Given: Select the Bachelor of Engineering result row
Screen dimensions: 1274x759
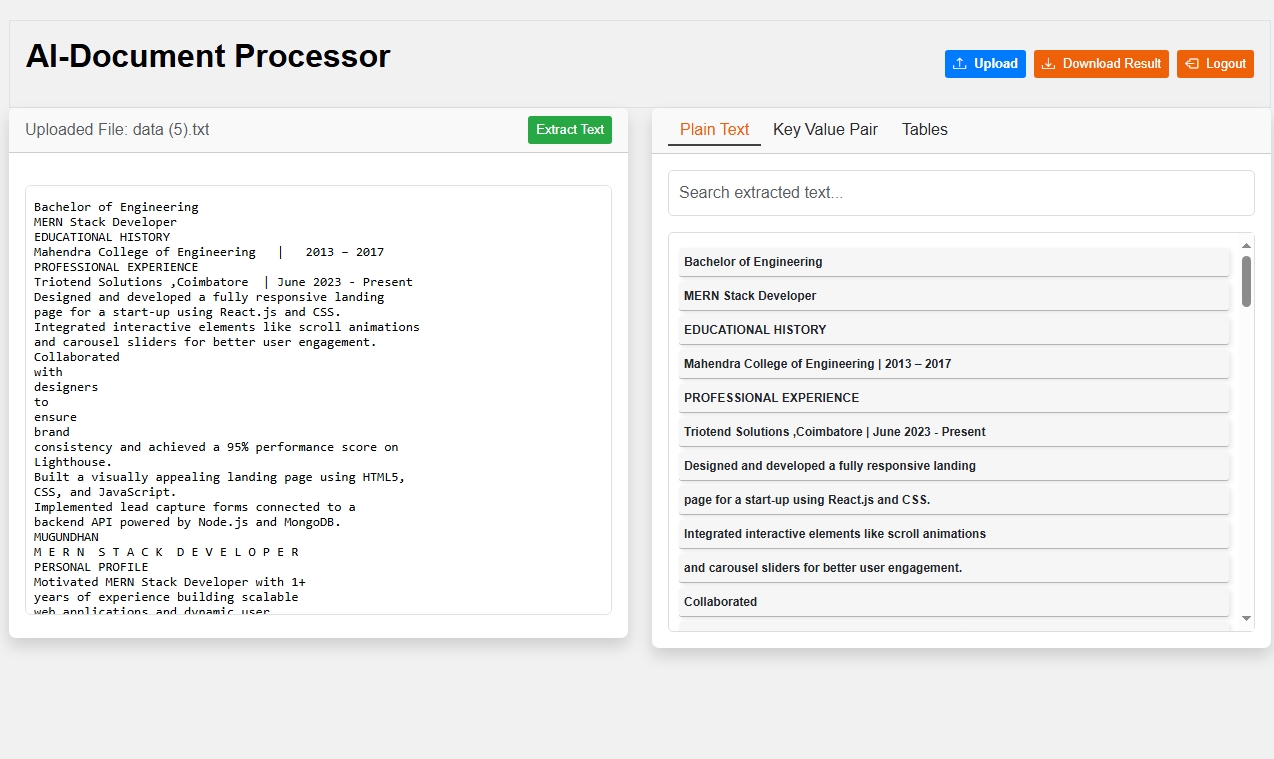Looking at the screenshot, I should 953,262.
